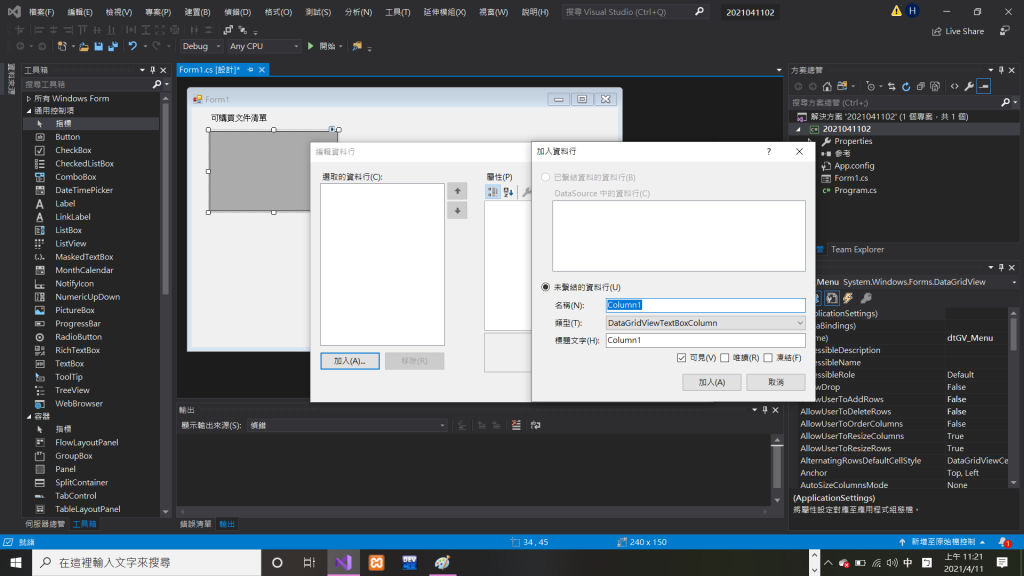Screen dimensions: 1024x576
Task: Click the Live Share icon
Action: 936,31
